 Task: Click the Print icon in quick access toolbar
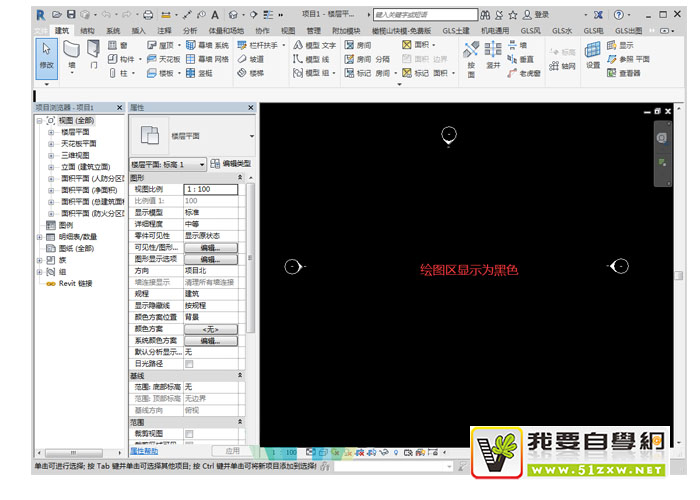[x=148, y=15]
